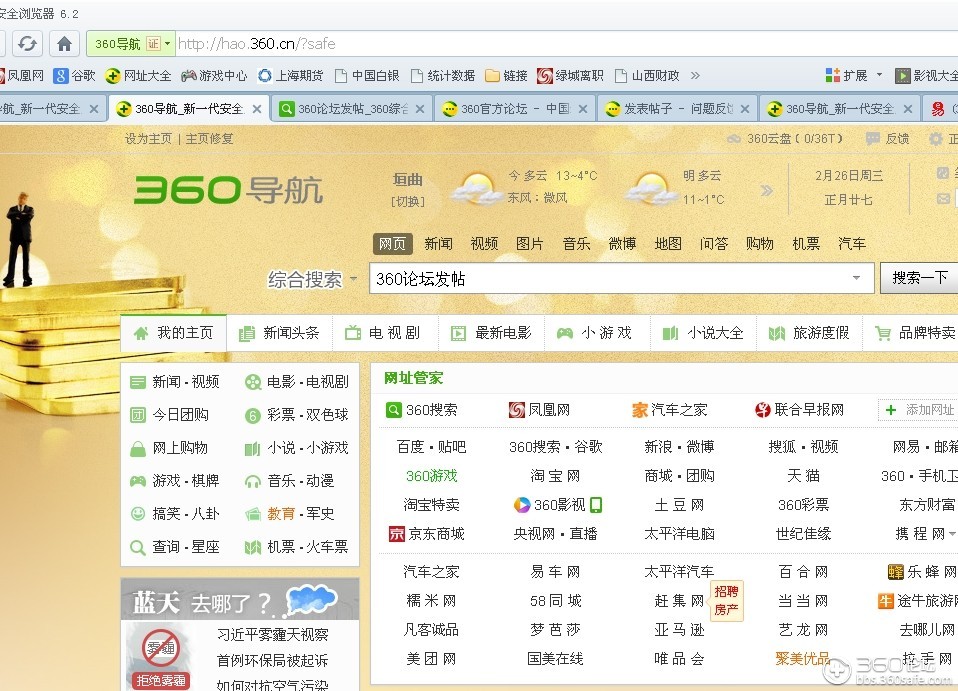Click the 习近平雾霾天视察 headline

(x=272, y=635)
